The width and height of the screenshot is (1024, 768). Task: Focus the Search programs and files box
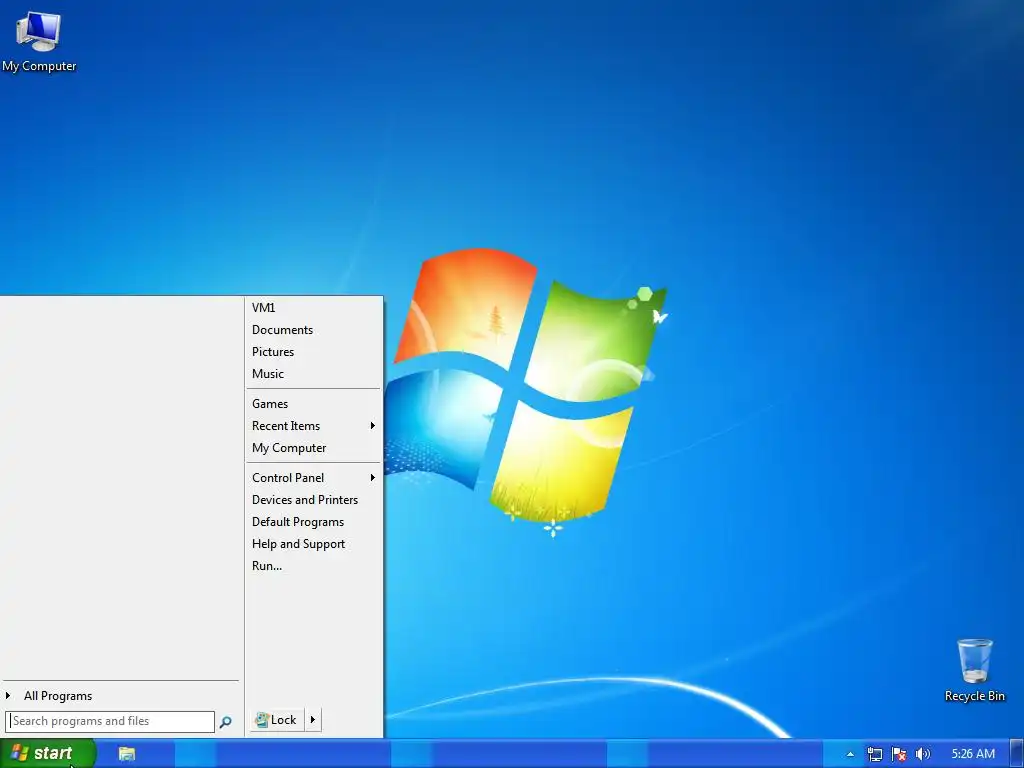pyautogui.click(x=110, y=722)
